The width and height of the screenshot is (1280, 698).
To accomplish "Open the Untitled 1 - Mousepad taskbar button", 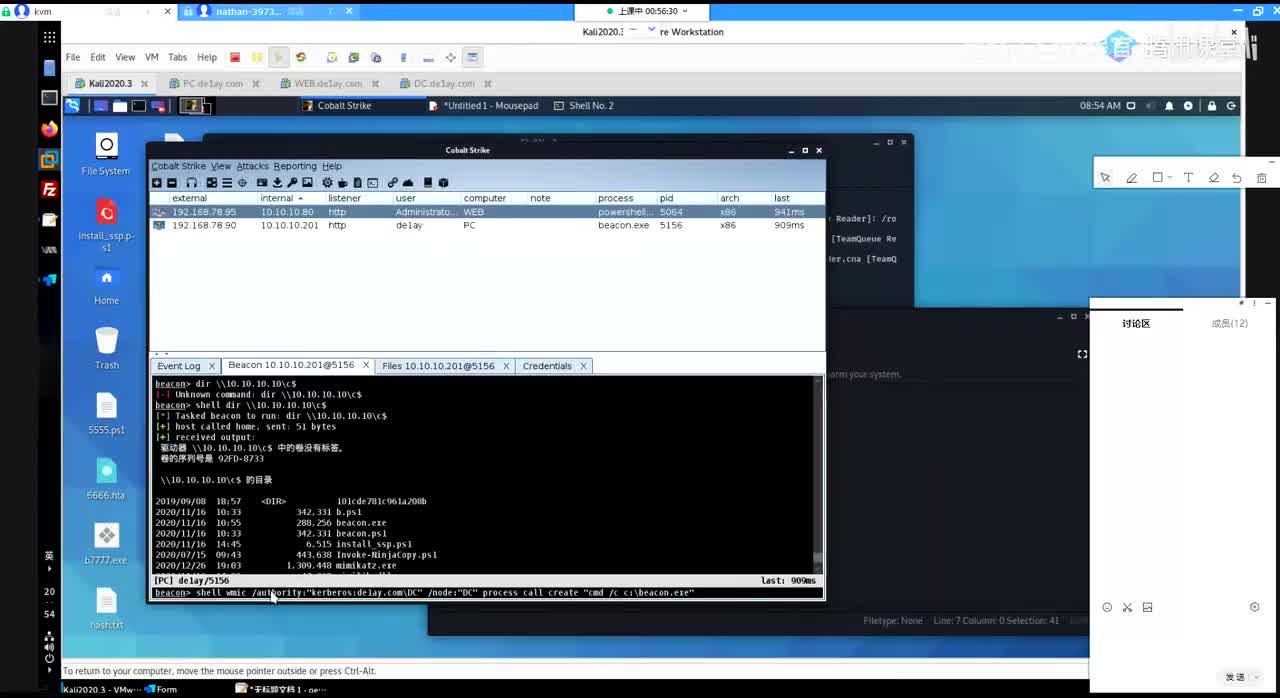I will click(484, 106).
